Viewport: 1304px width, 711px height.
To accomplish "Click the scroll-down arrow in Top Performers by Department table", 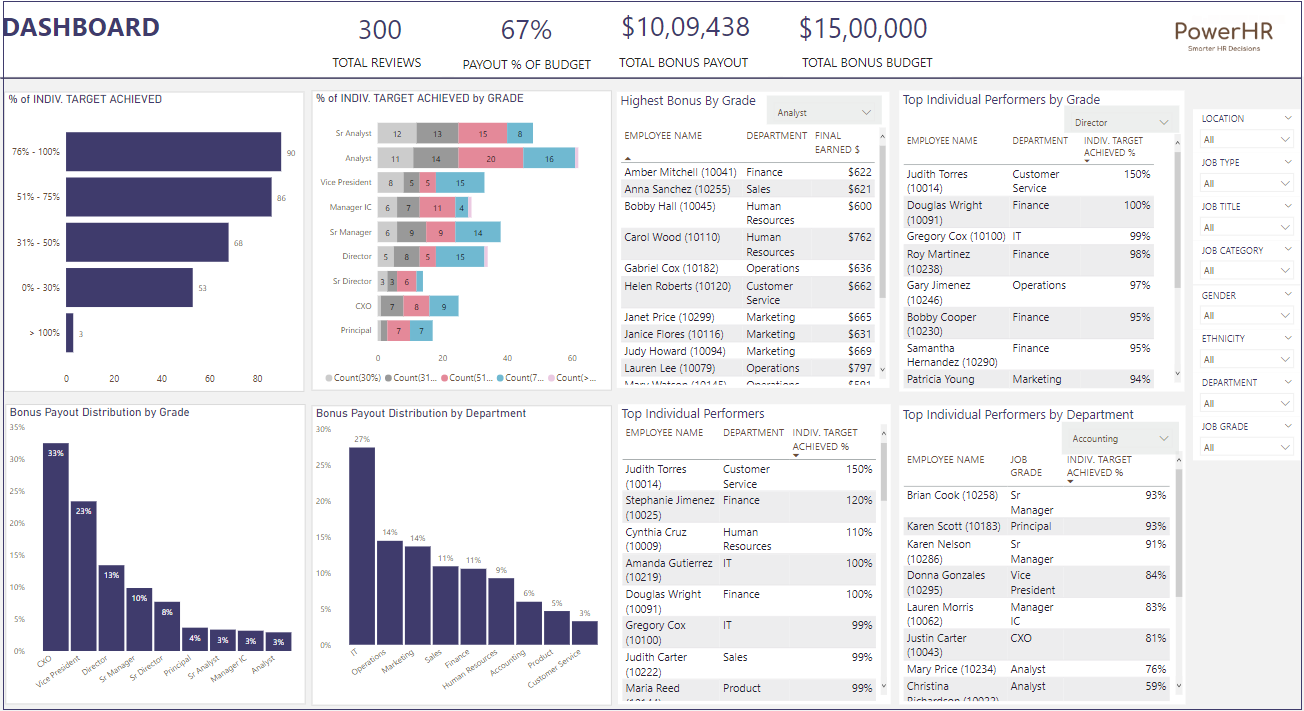I will pos(1177,686).
